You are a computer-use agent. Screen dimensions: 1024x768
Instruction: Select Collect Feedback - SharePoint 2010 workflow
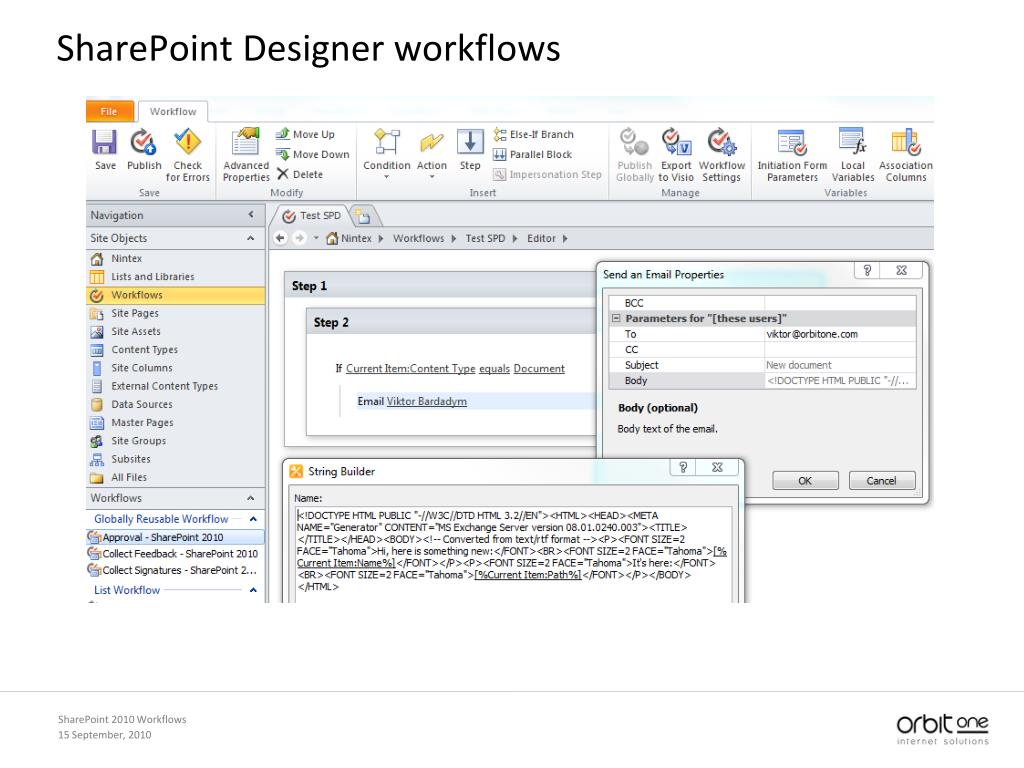[x=175, y=554]
